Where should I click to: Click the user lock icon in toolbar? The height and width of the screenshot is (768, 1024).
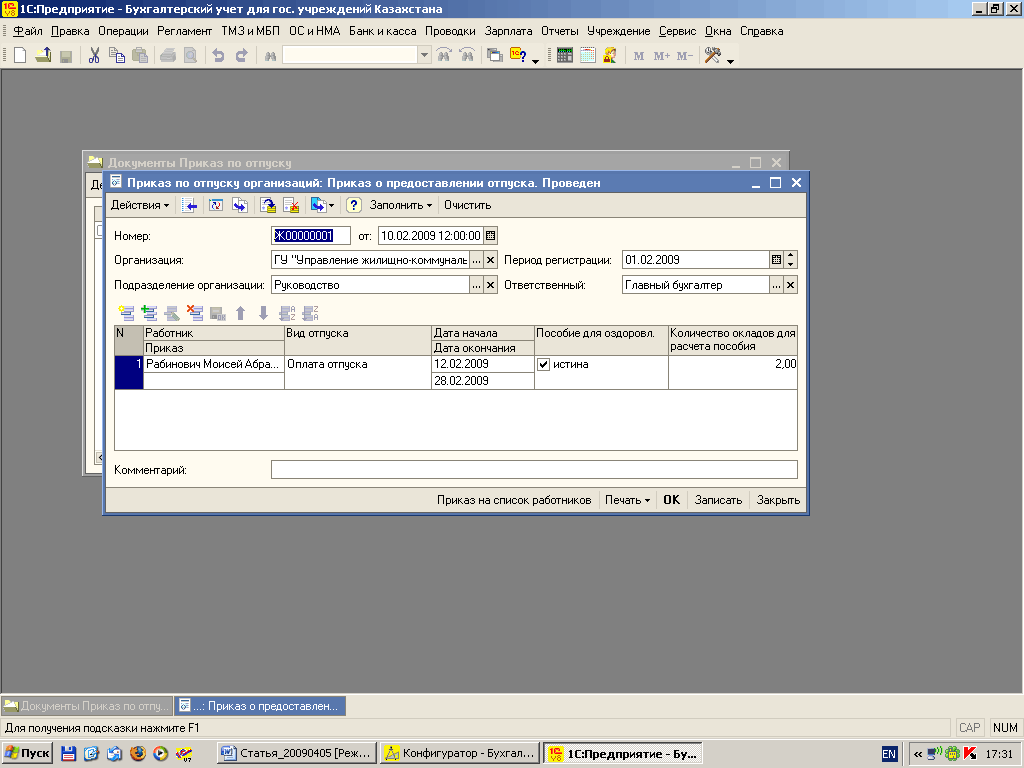click(610, 56)
